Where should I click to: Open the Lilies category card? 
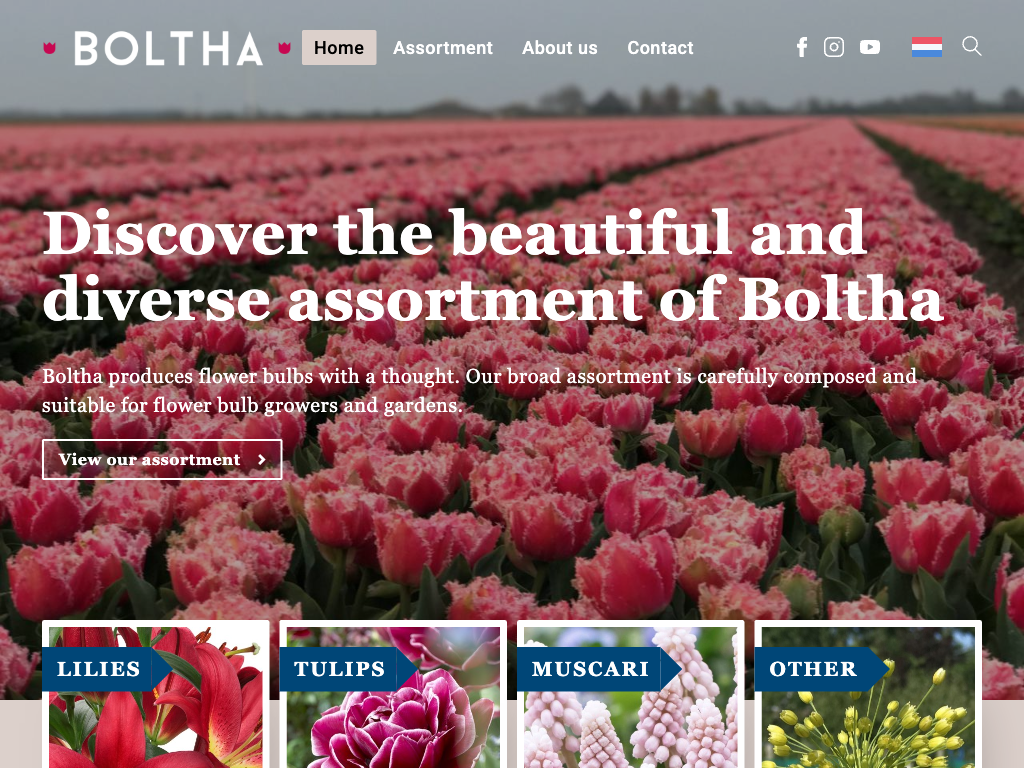tap(155, 694)
